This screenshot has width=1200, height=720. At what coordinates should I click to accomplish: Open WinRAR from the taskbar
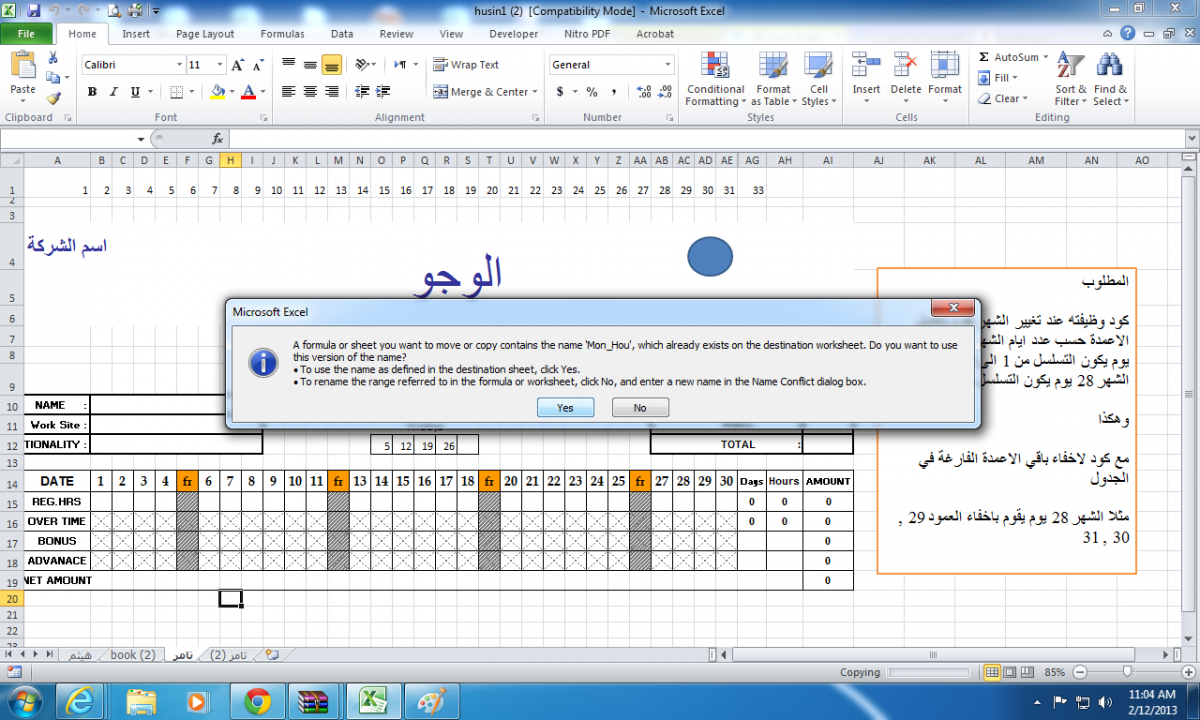tap(314, 701)
